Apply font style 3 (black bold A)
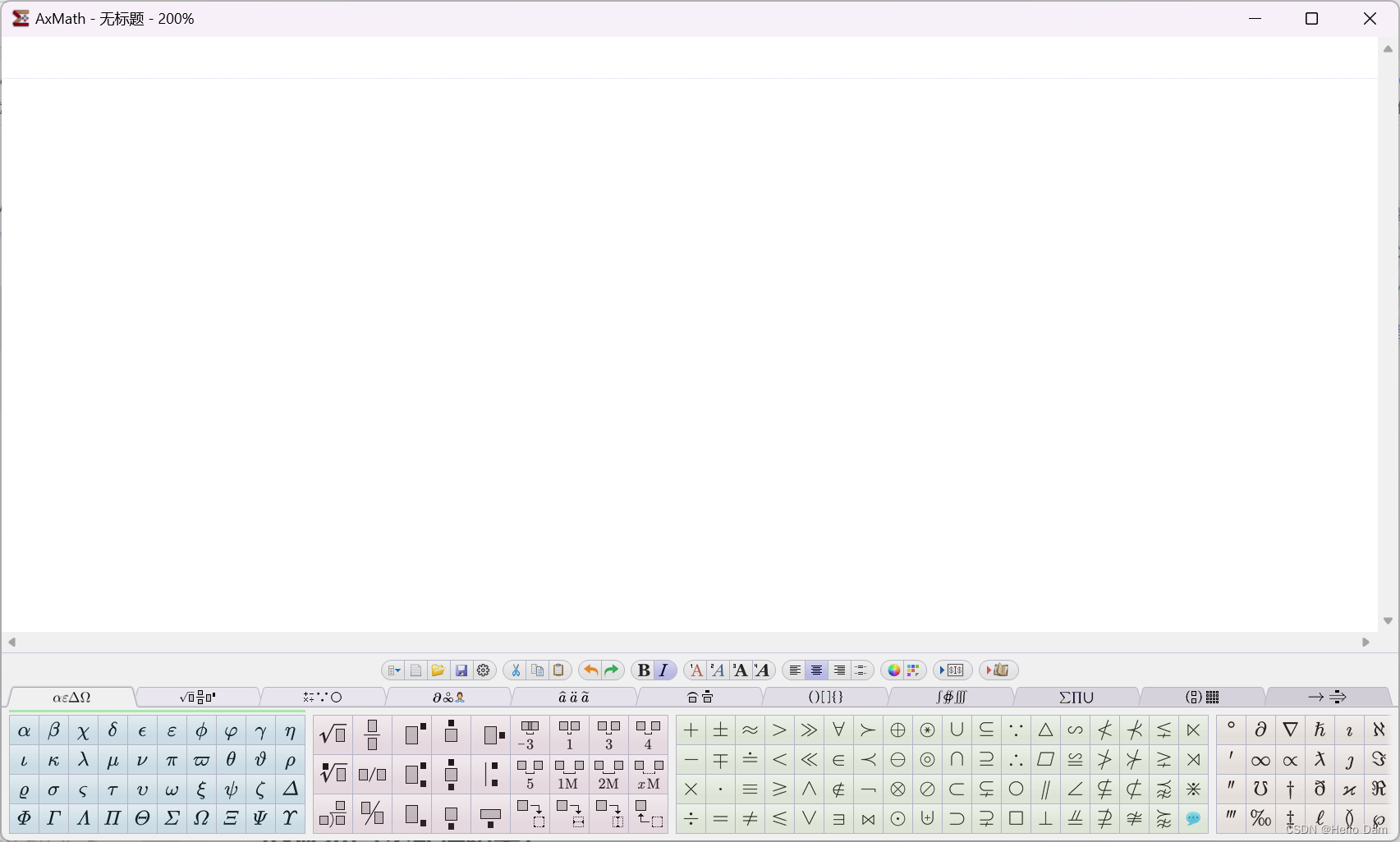This screenshot has width=1400, height=842. click(x=740, y=670)
